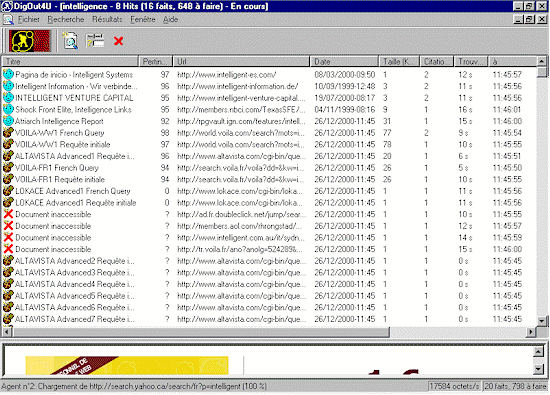Click icon of VOILA-WW1 French Query row
This screenshot has height=395, width=550.
tap(8, 133)
